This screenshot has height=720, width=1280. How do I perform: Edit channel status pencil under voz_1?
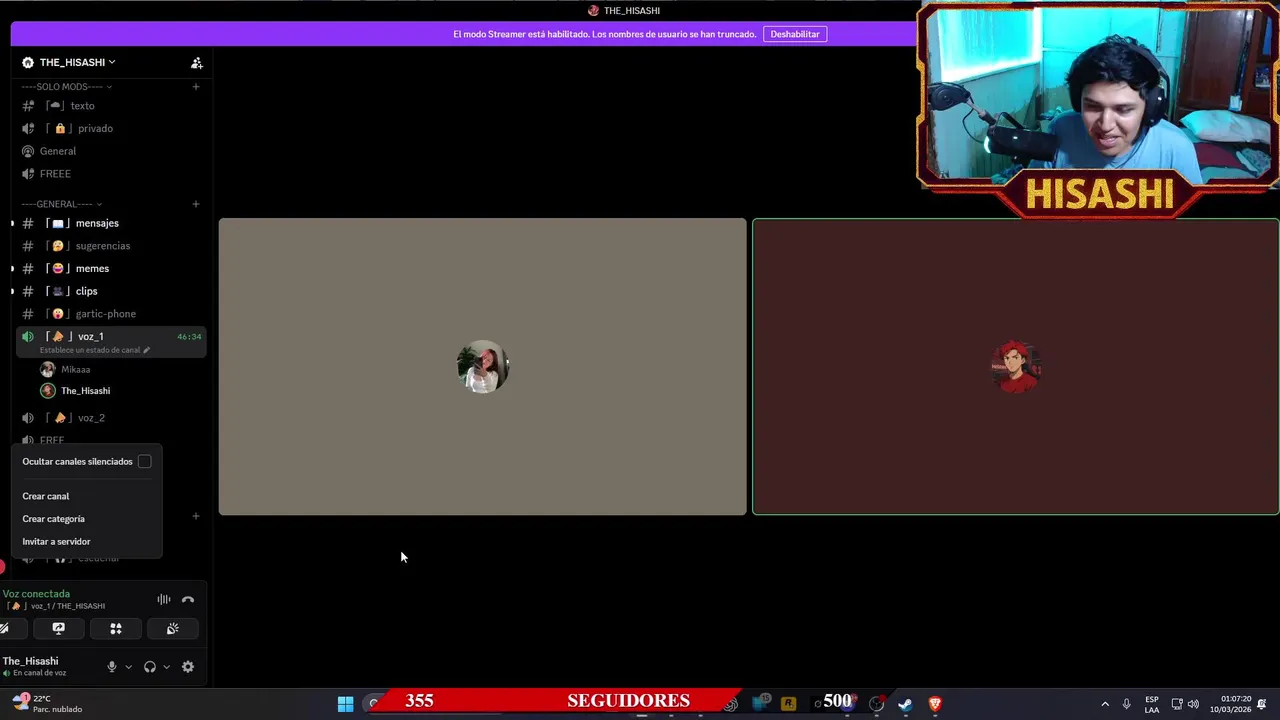[x=146, y=350]
